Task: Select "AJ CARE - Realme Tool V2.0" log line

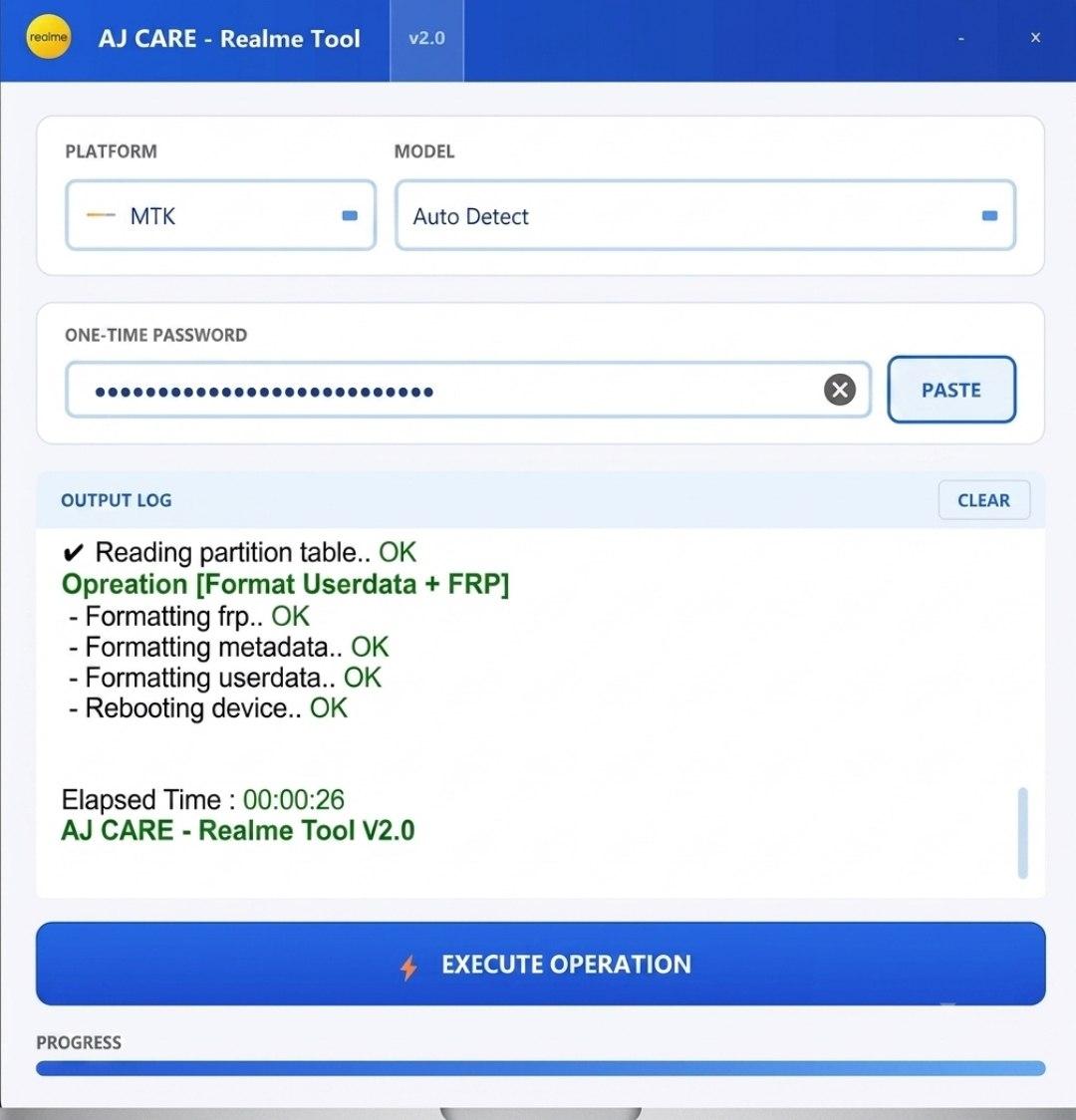Action: pos(238,831)
